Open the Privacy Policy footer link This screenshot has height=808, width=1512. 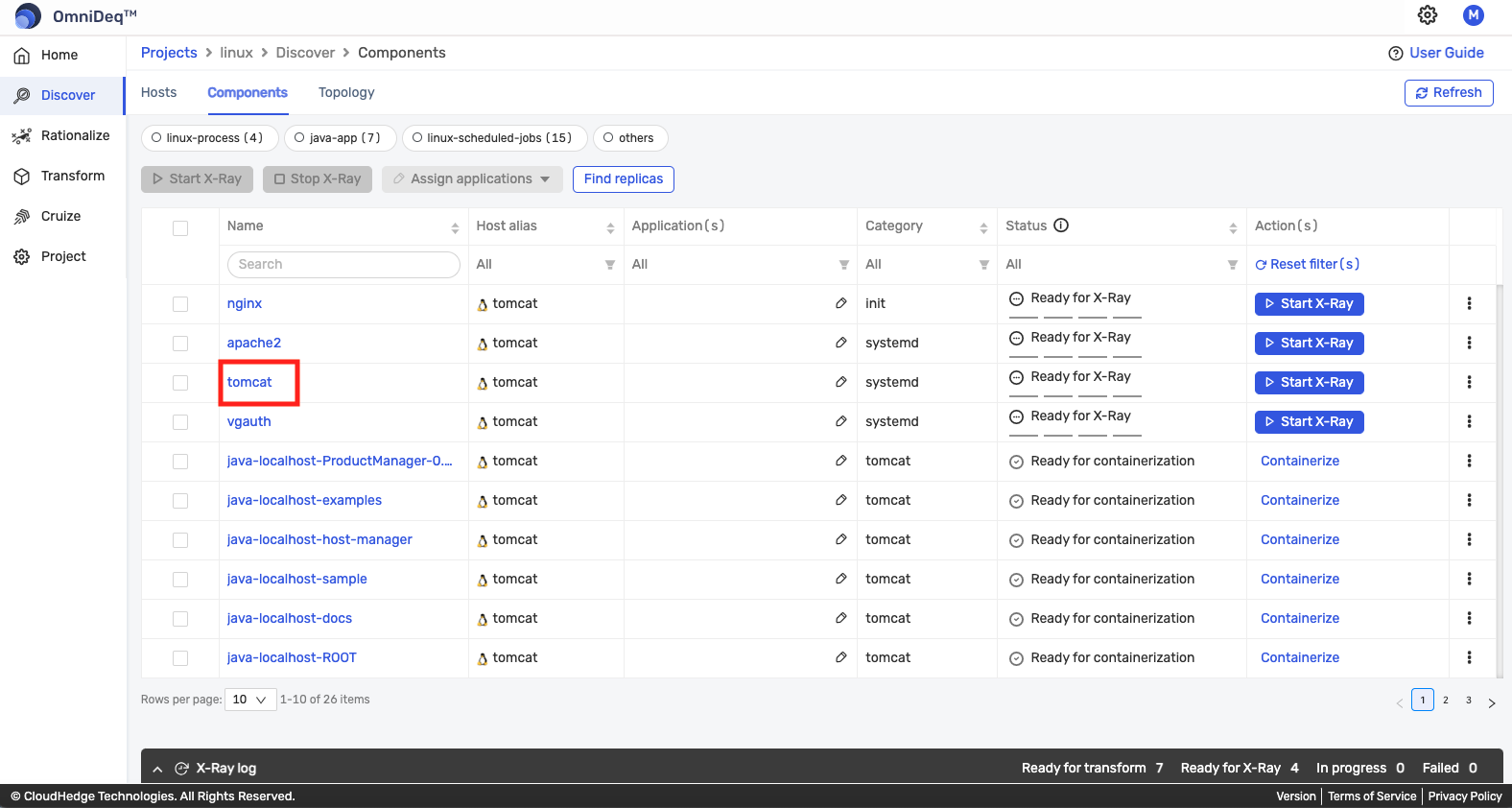(x=1465, y=796)
